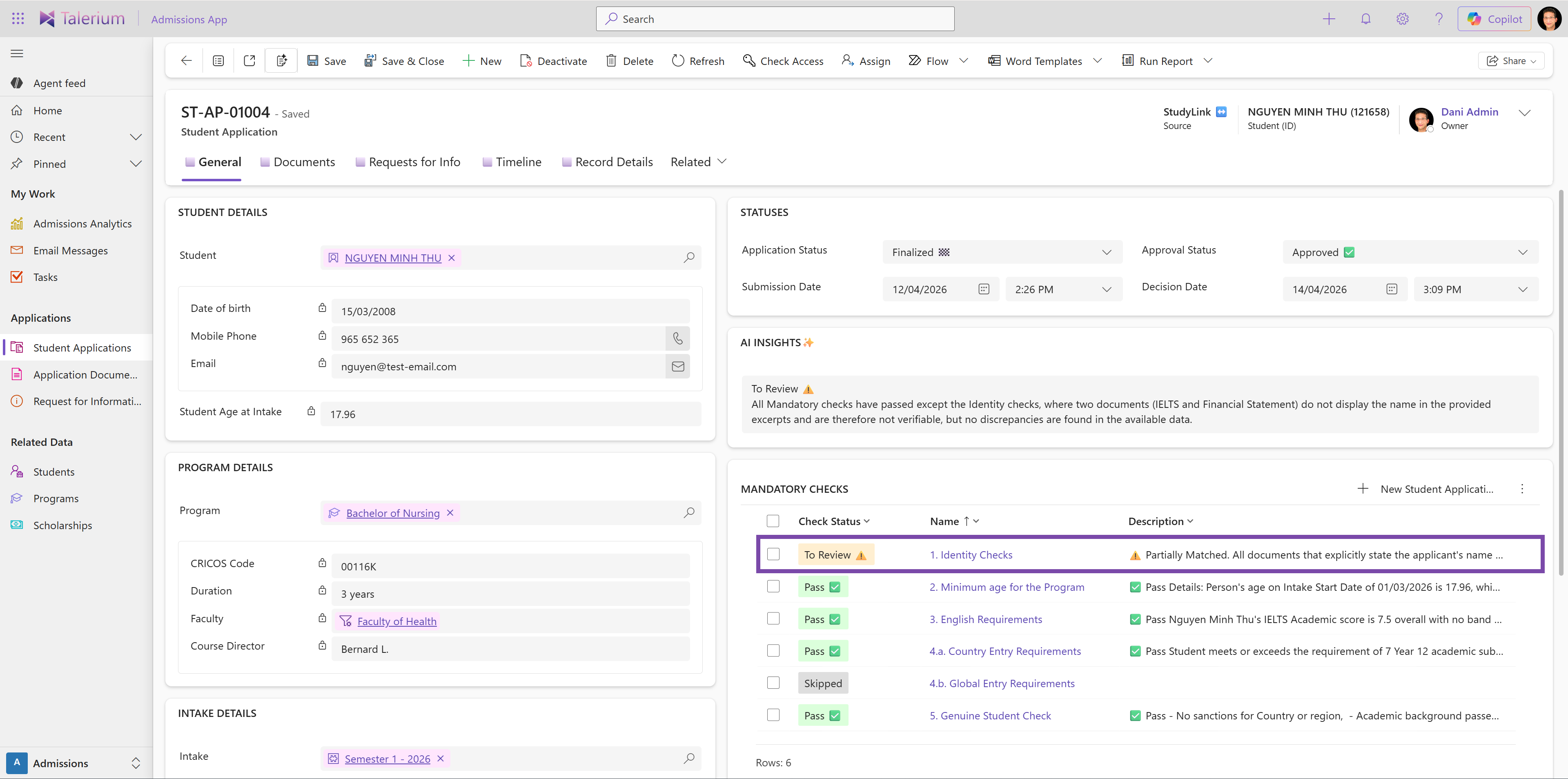Select all rows in Mandatory Checks
The width and height of the screenshot is (1568, 779).
[x=773, y=521]
